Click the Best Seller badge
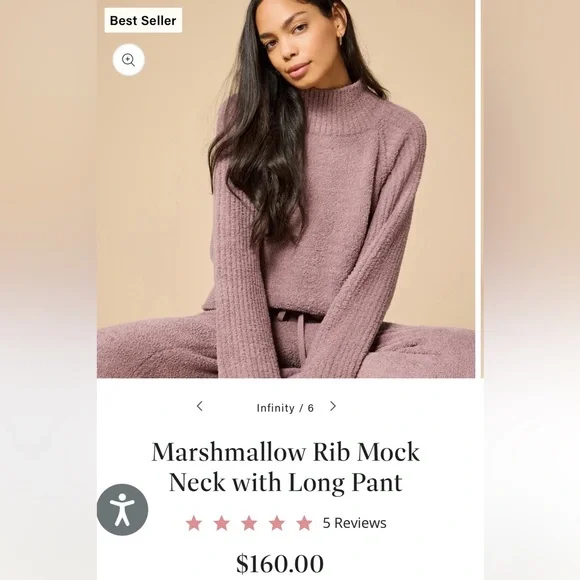 (x=143, y=20)
